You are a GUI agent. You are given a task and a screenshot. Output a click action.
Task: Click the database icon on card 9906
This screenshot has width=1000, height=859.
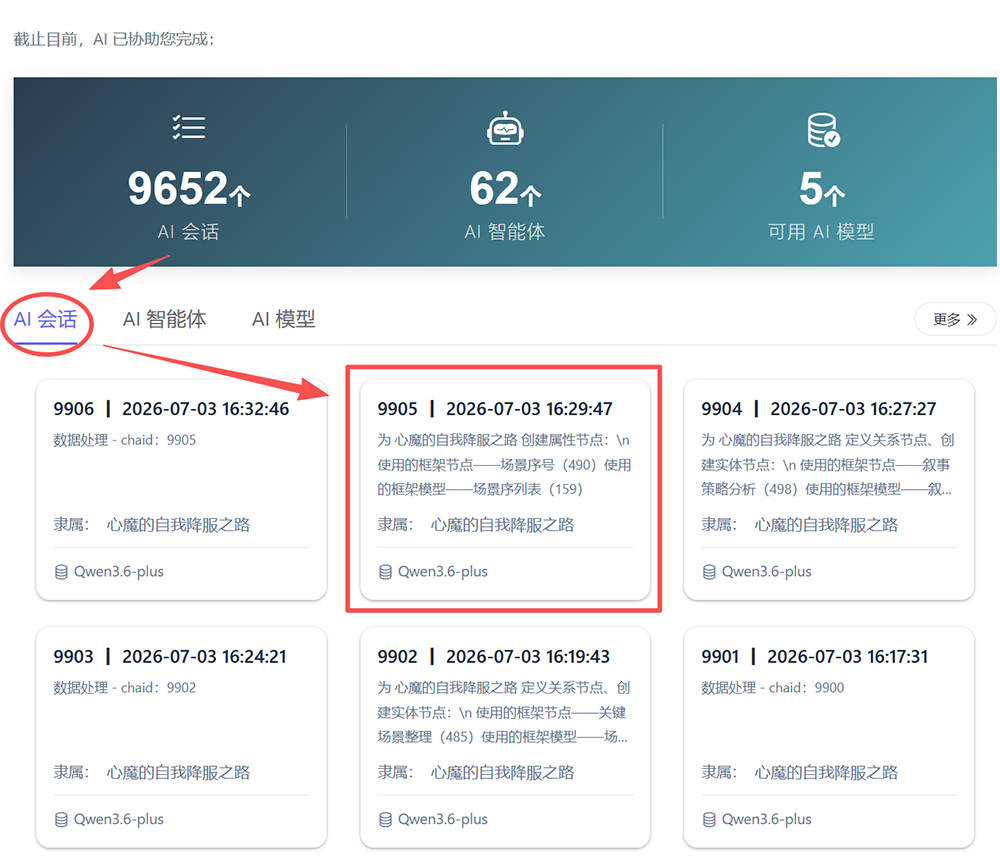pyautogui.click(x=61, y=572)
